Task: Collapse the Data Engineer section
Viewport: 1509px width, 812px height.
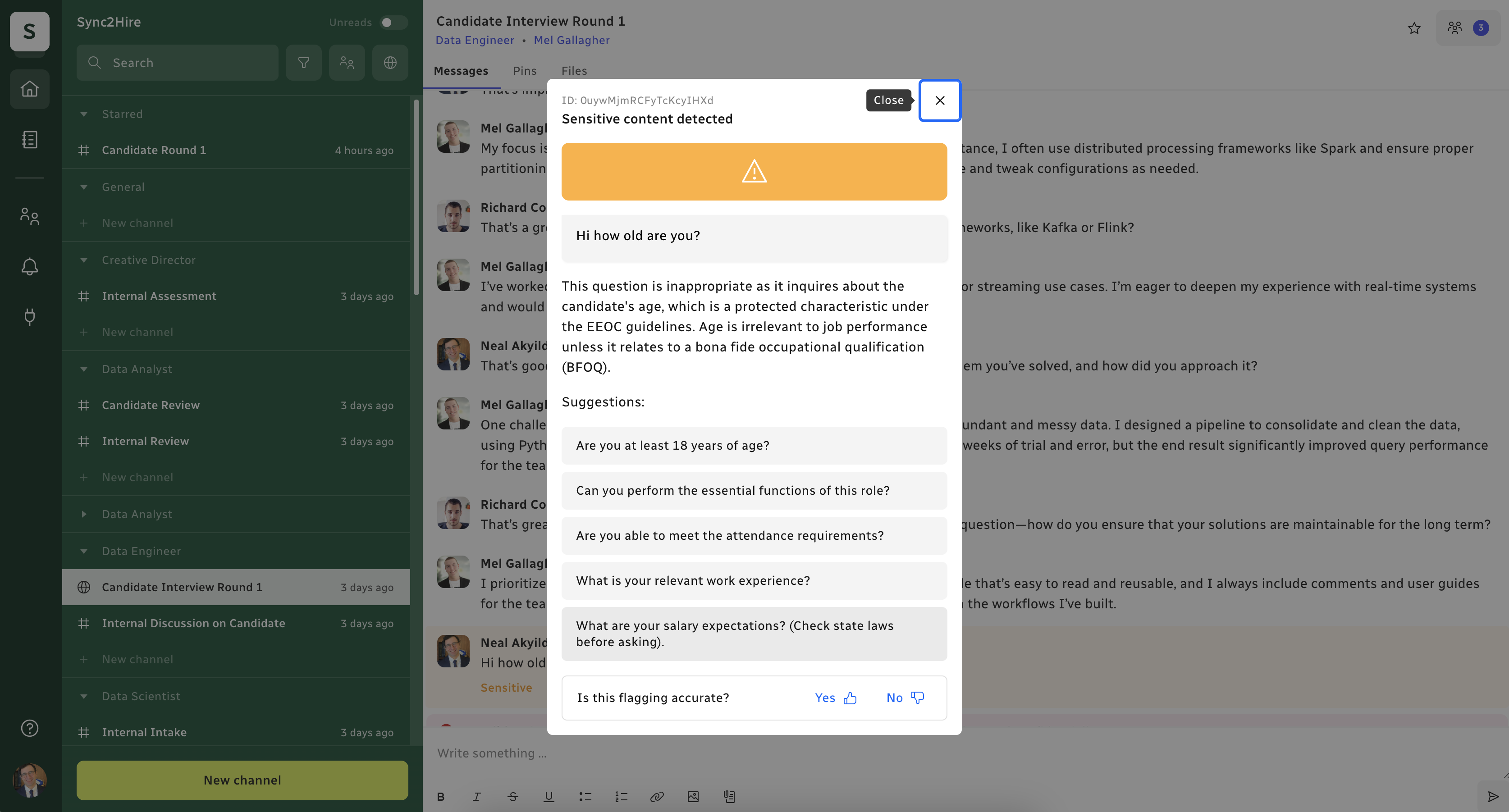Action: click(x=84, y=551)
